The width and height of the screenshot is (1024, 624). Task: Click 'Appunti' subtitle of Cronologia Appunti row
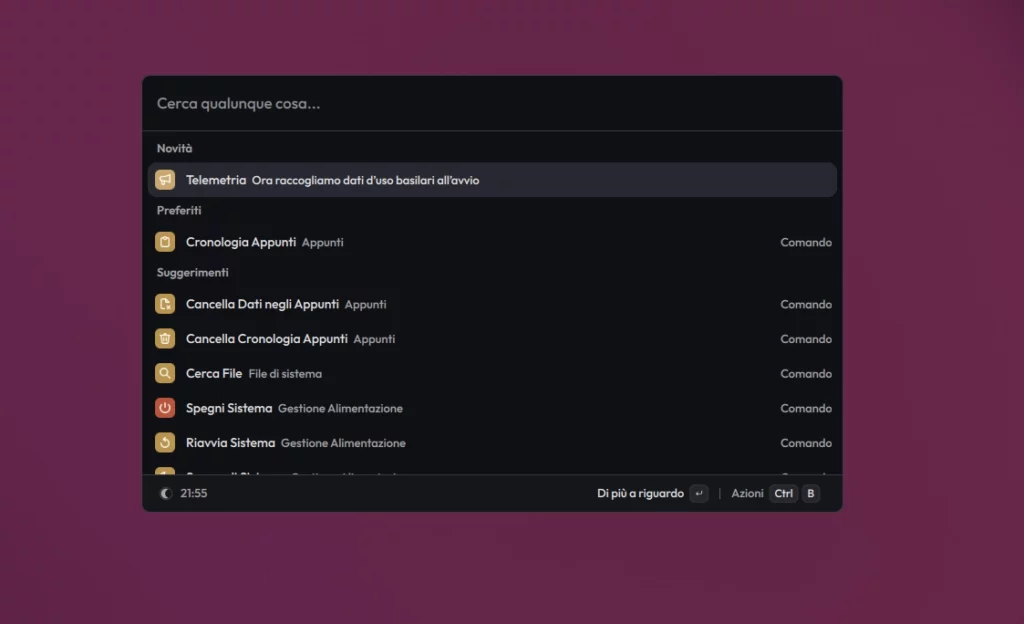coord(323,242)
